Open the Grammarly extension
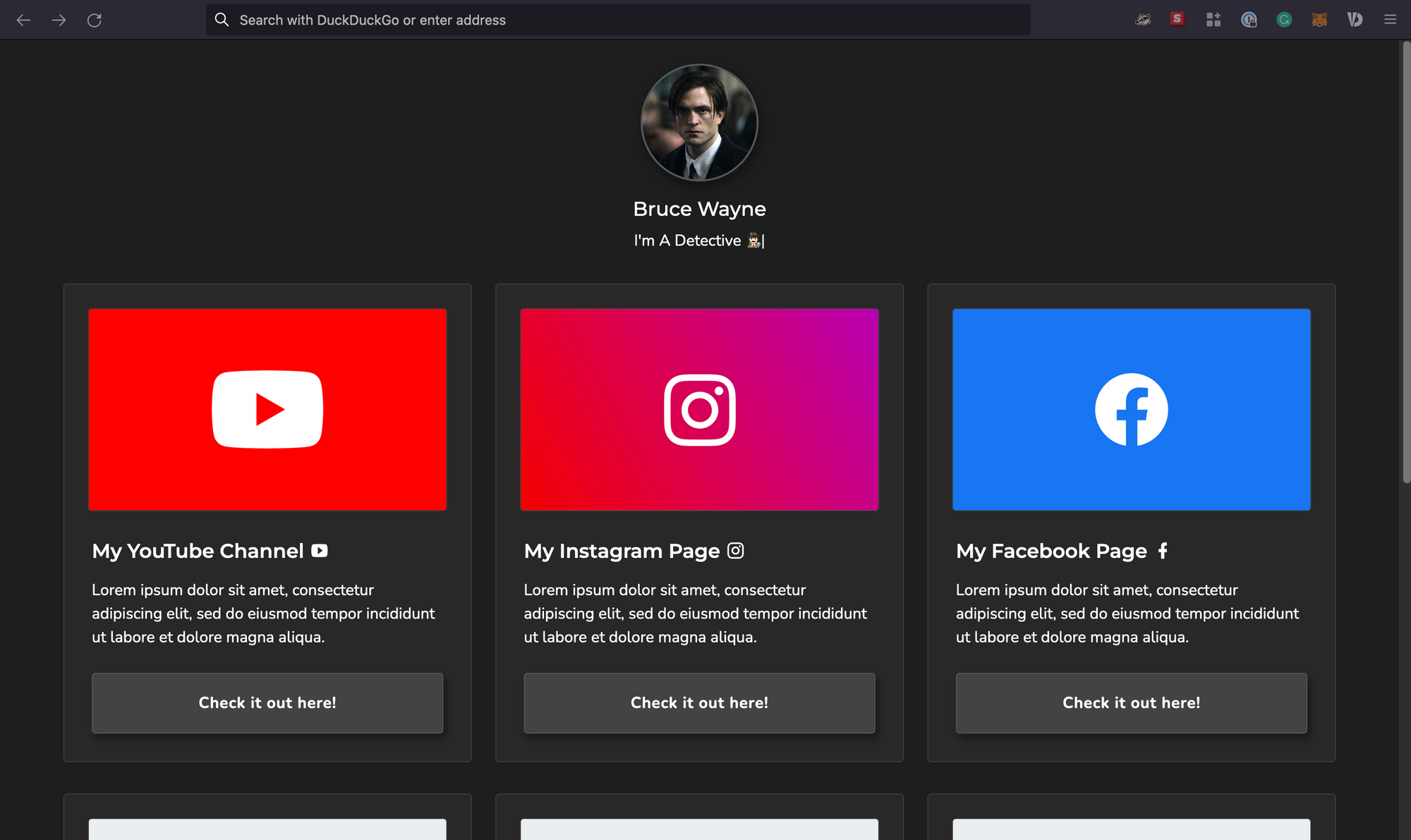 (x=1284, y=20)
